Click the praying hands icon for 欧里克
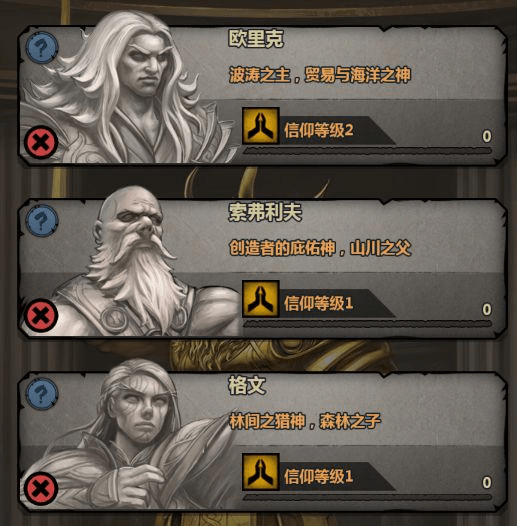 [x=261, y=126]
